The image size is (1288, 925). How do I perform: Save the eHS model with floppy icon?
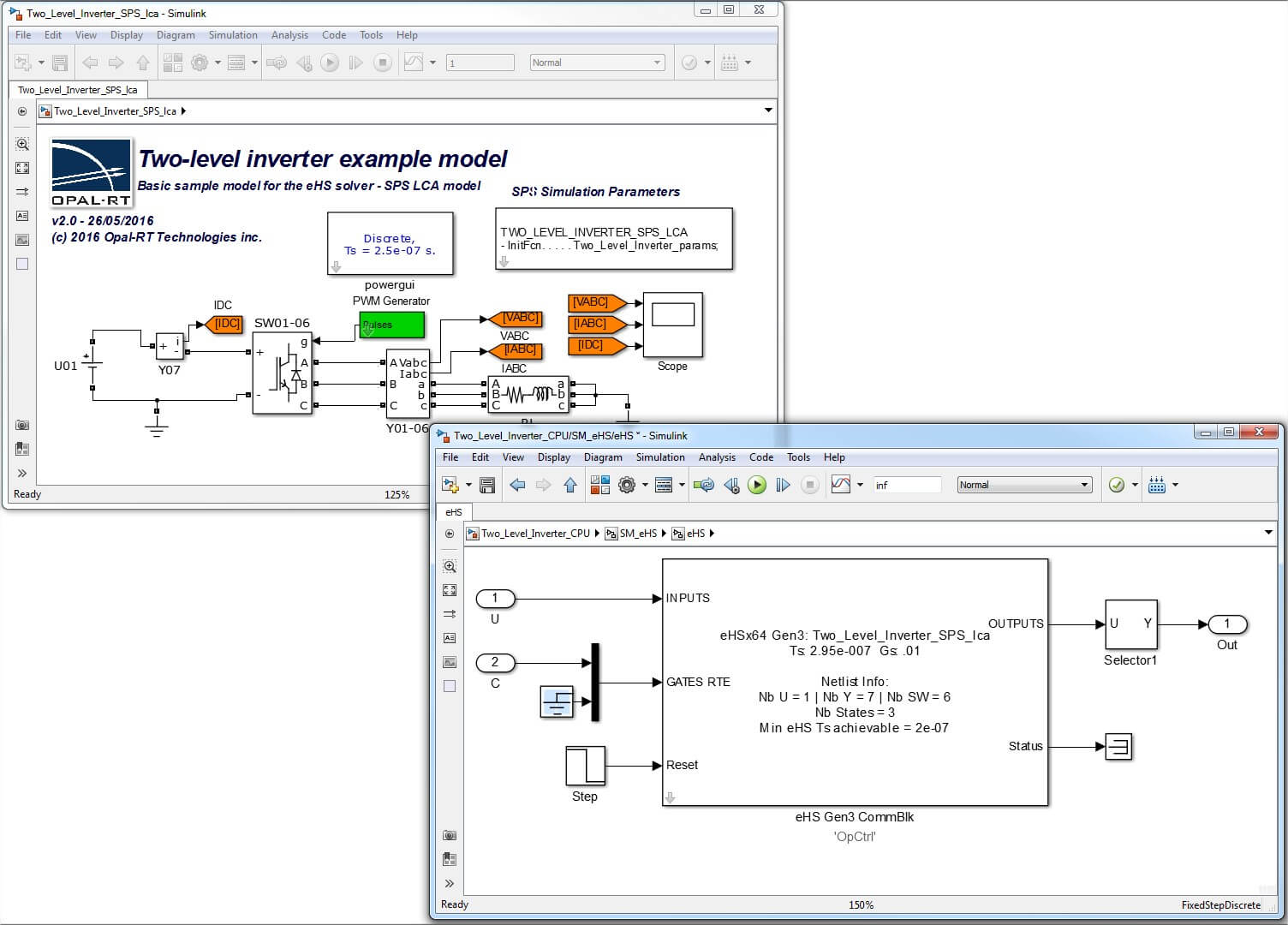(487, 485)
